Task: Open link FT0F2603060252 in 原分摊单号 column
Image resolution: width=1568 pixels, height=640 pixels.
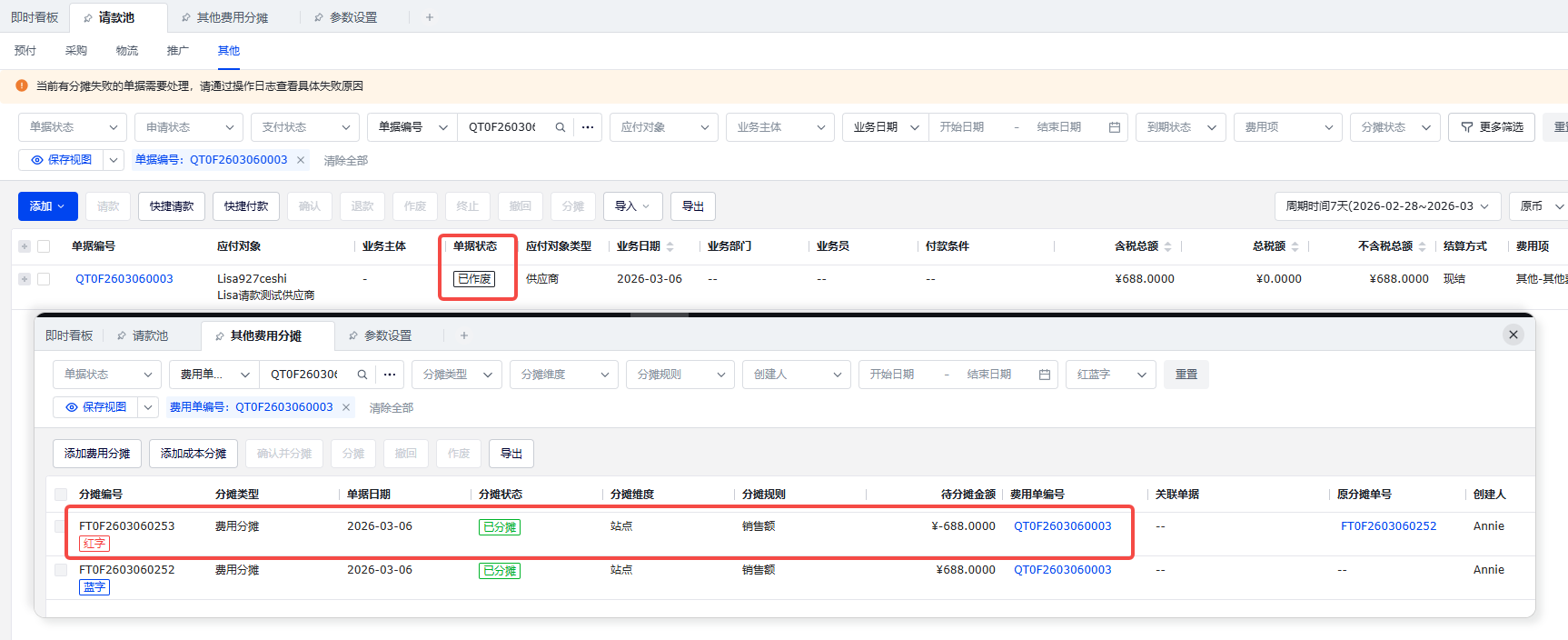Action: pyautogui.click(x=1388, y=526)
